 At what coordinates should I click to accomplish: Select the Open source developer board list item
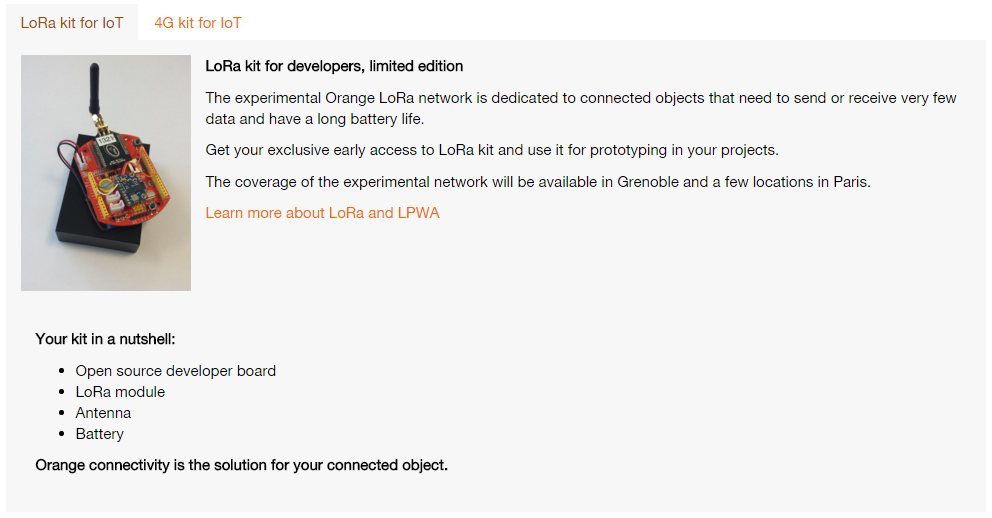click(x=175, y=371)
